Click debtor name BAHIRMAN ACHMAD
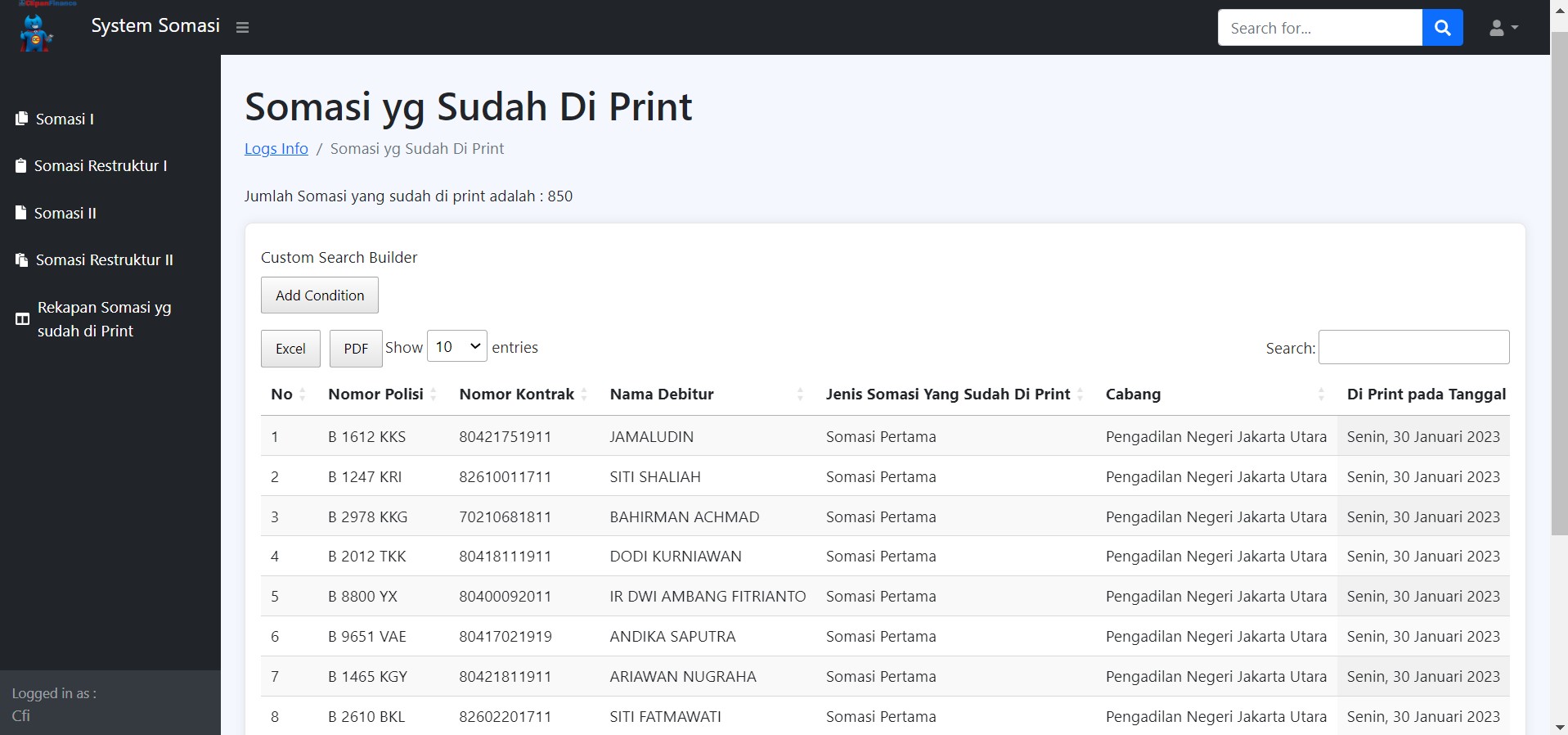Viewport: 1568px width, 735px height. point(684,517)
